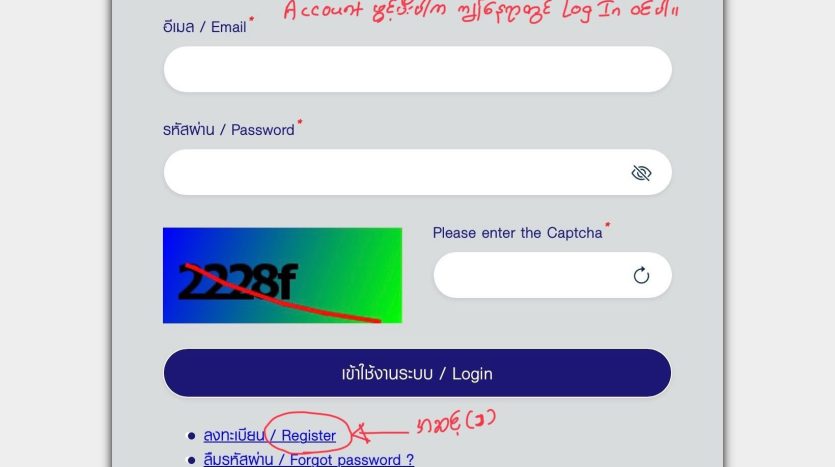The image size is (835, 467).
Task: Click the อีเมล / Email field label
Action: pyautogui.click(x=204, y=27)
